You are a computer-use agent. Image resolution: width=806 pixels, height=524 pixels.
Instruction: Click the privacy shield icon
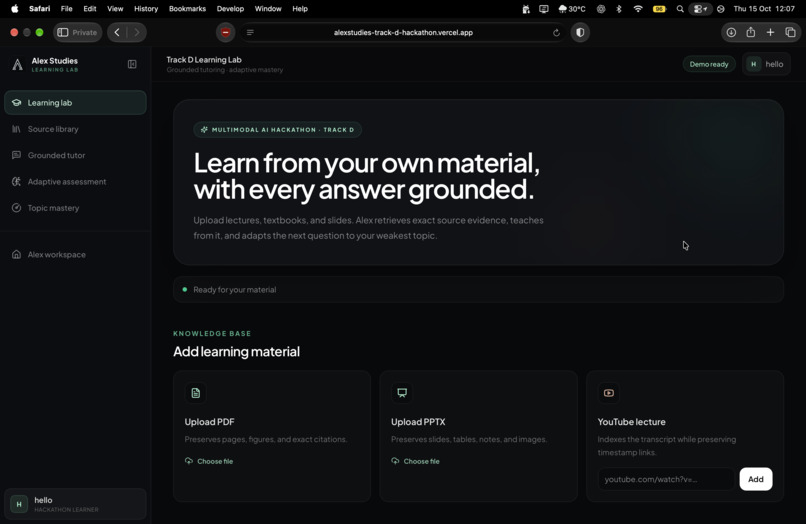point(580,32)
